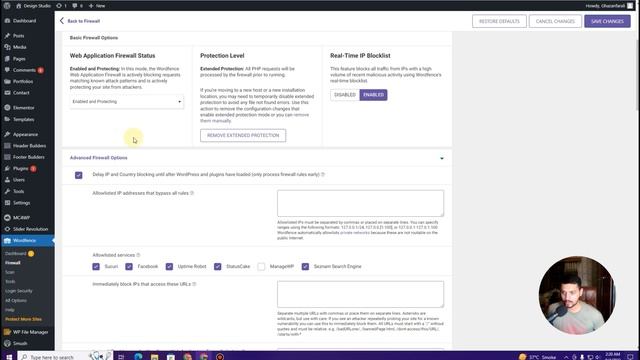Open Comments sidebar icon with red badge
The width and height of the screenshot is (640, 360).
7,70
